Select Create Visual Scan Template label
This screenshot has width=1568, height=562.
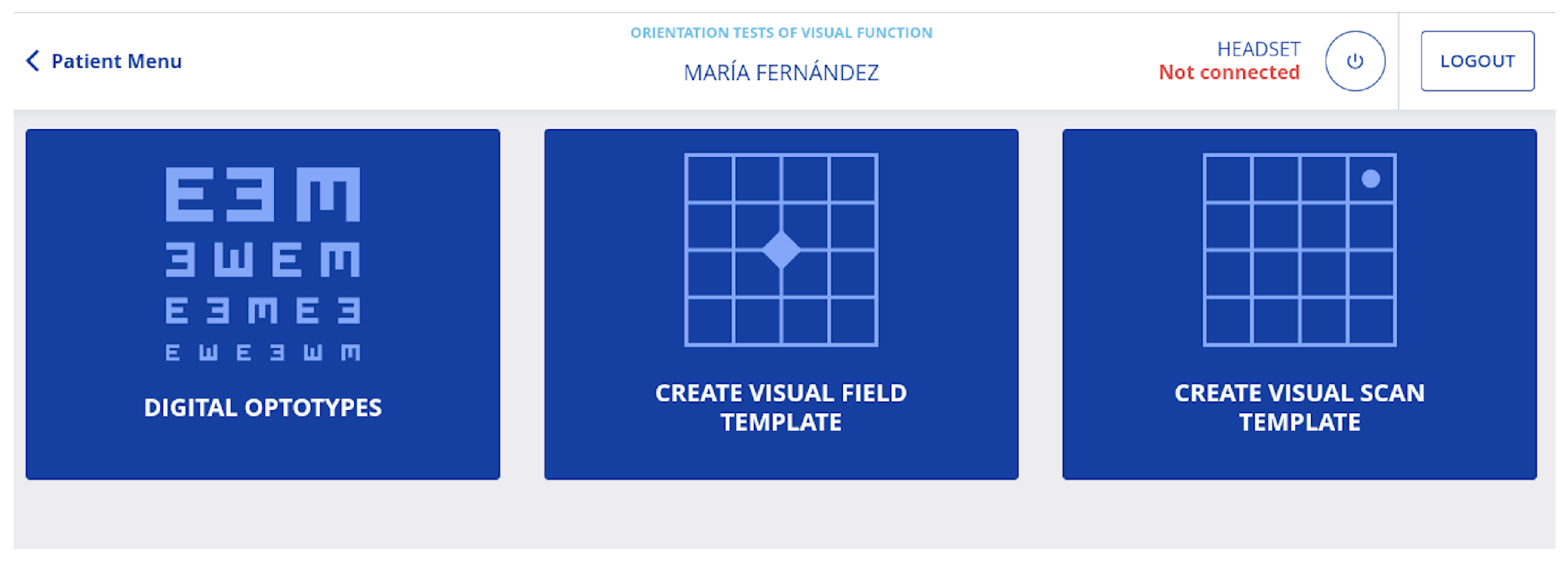tap(1299, 407)
